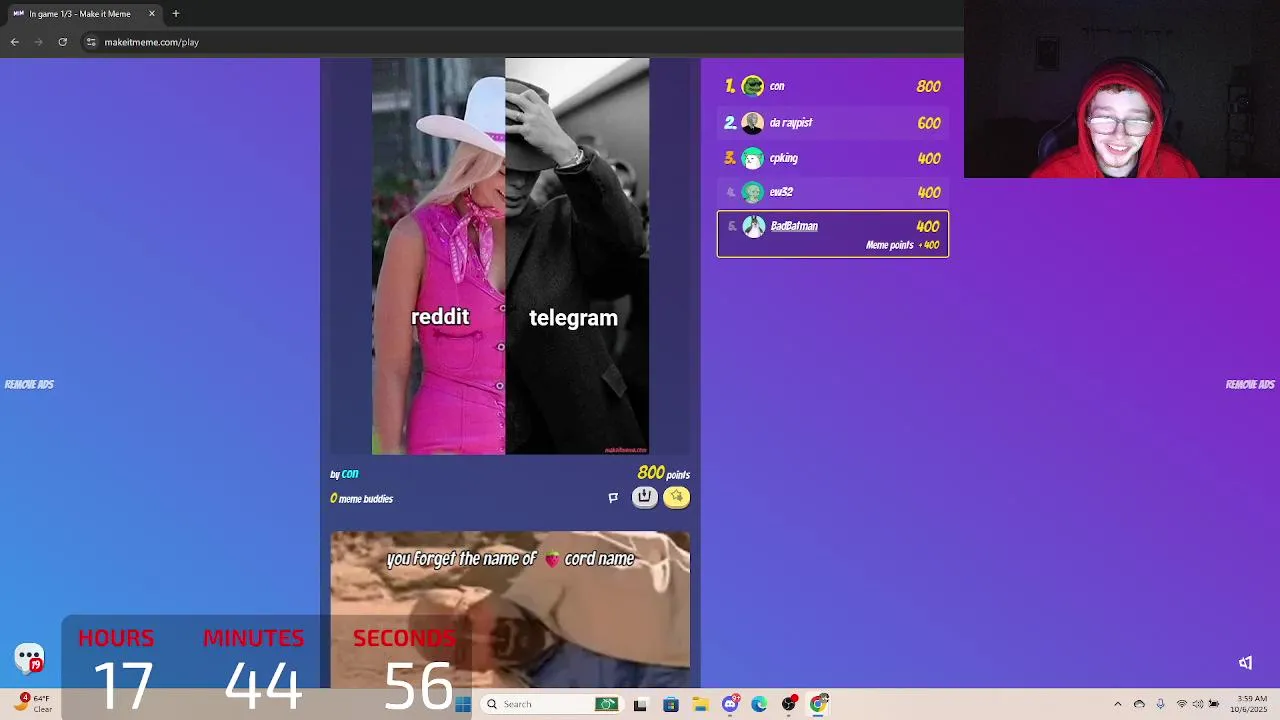1280x720 pixels.
Task: Open the Windows Start menu
Action: pos(463,704)
